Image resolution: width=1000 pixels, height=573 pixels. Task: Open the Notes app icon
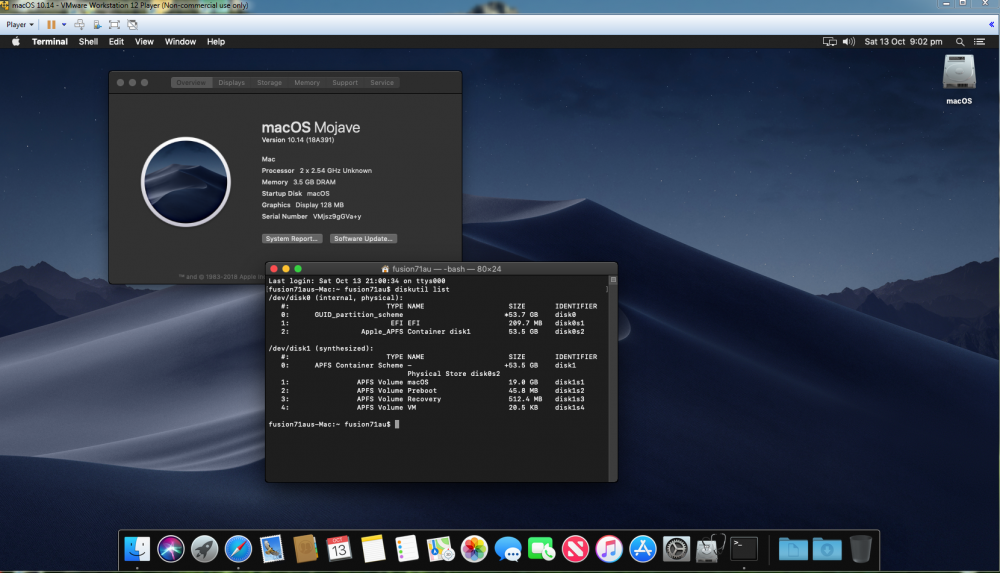pos(373,549)
